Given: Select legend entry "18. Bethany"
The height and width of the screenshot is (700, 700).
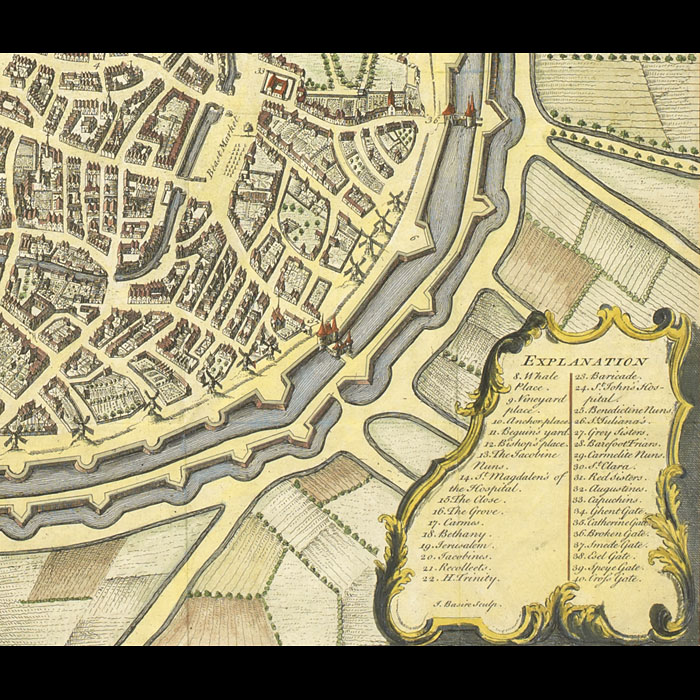Looking at the screenshot, I should click(x=456, y=534).
